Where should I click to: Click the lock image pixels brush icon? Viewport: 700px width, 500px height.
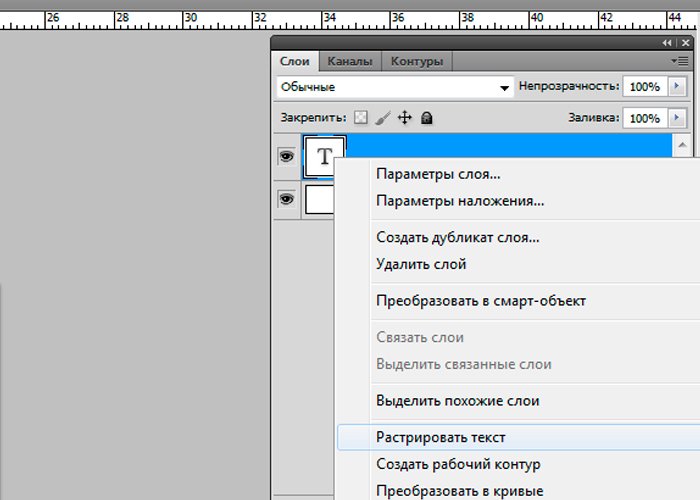pos(383,118)
